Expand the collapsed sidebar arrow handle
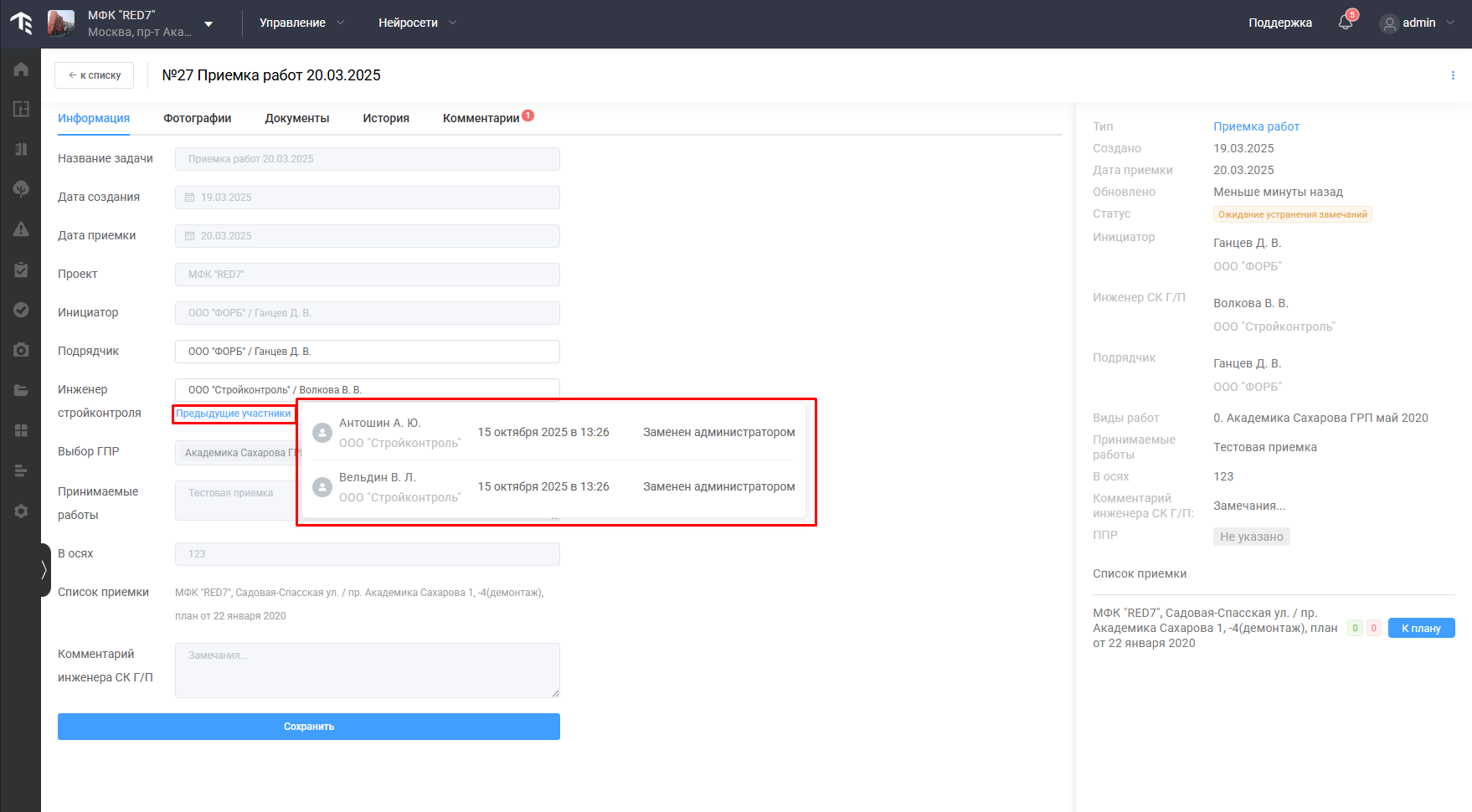The image size is (1472, 812). coord(44,570)
